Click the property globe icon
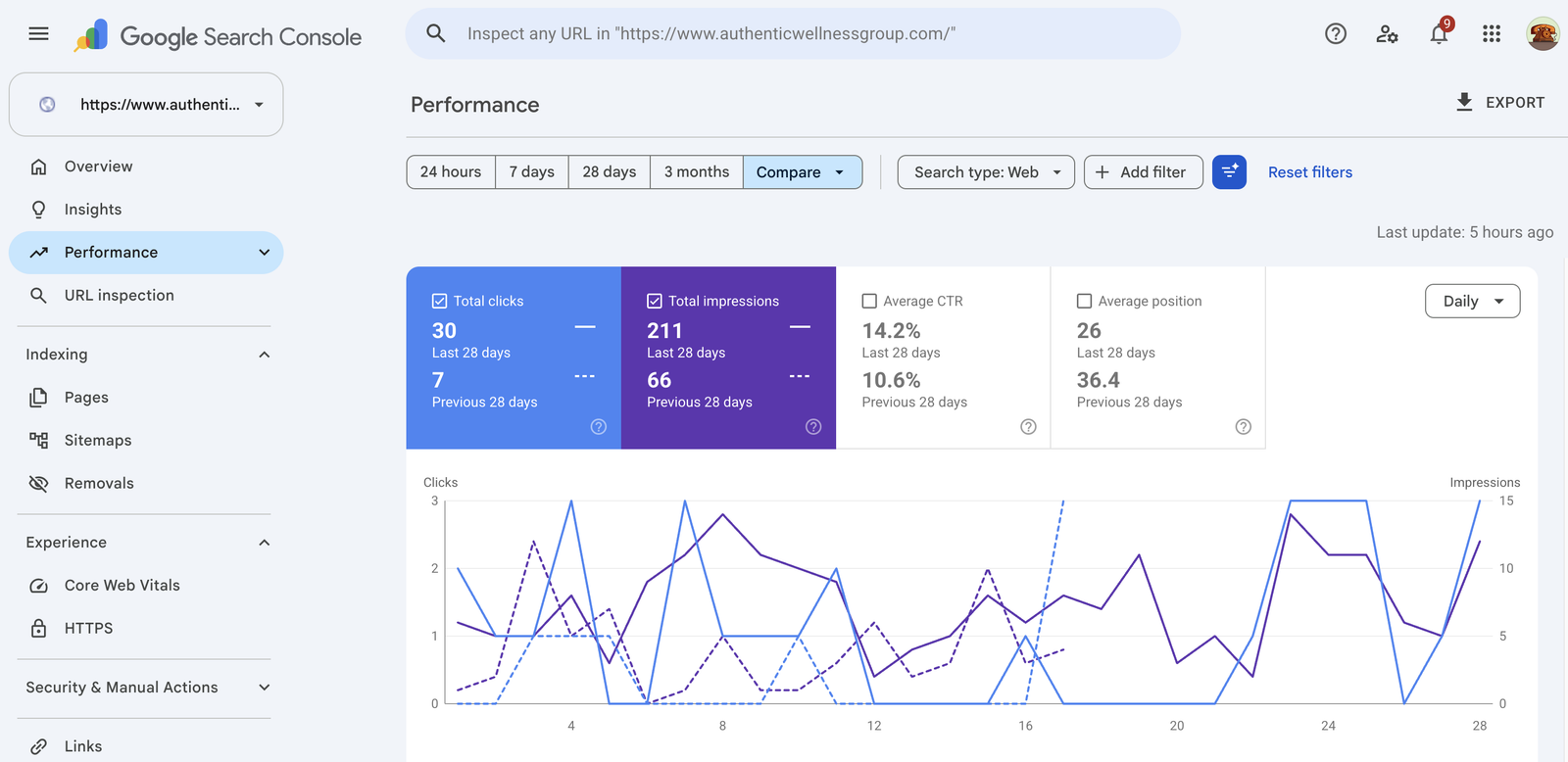Image resolution: width=1568 pixels, height=762 pixels. point(47,105)
